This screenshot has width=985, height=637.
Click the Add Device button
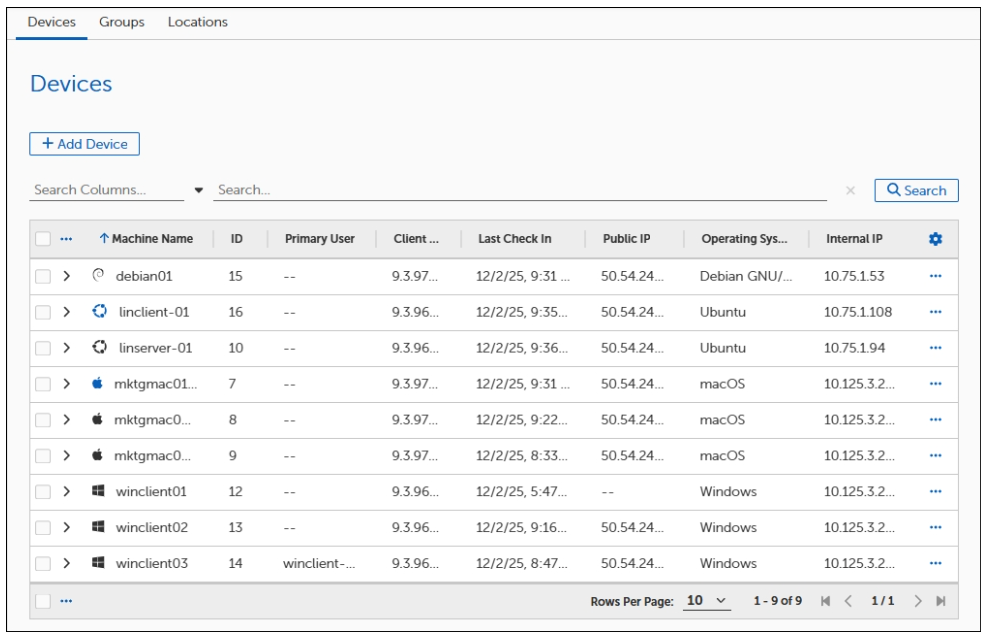(x=84, y=144)
